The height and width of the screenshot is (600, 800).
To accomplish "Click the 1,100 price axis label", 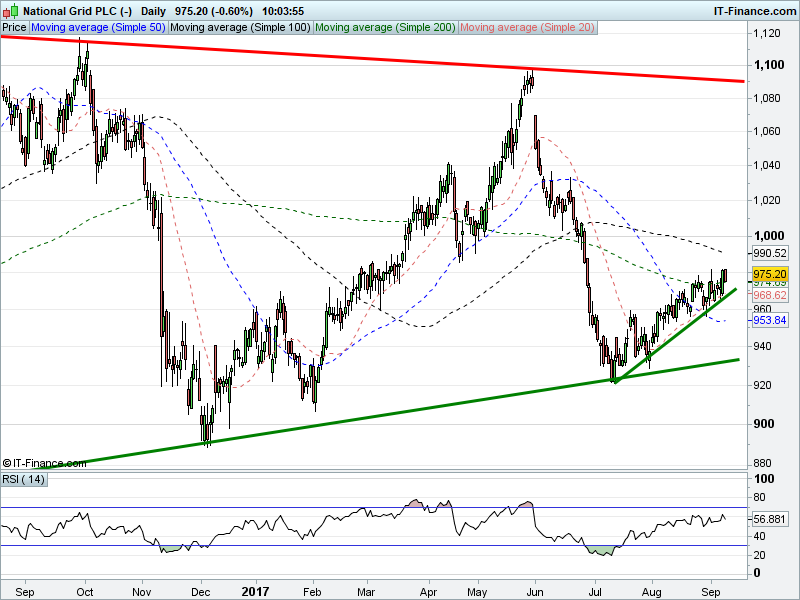I will click(x=769, y=65).
